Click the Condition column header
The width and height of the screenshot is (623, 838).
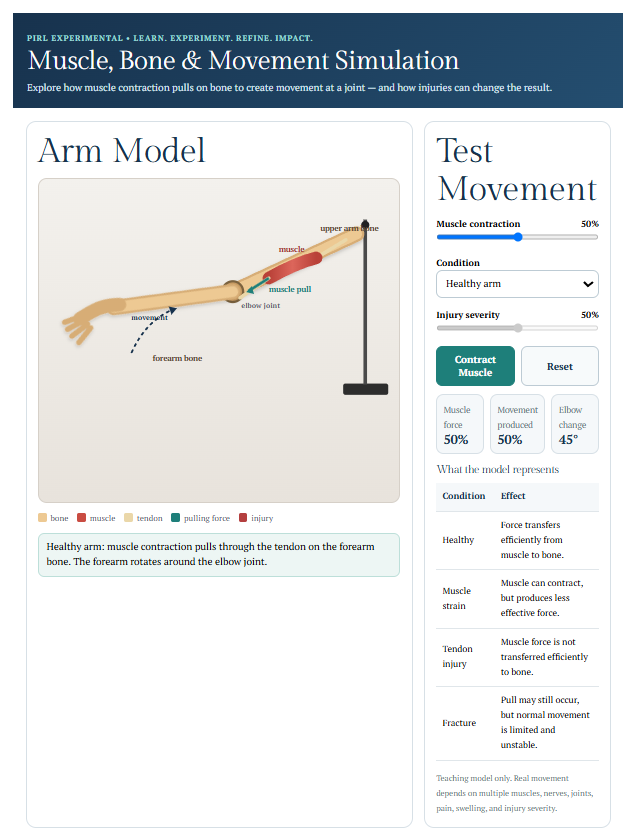(x=464, y=496)
